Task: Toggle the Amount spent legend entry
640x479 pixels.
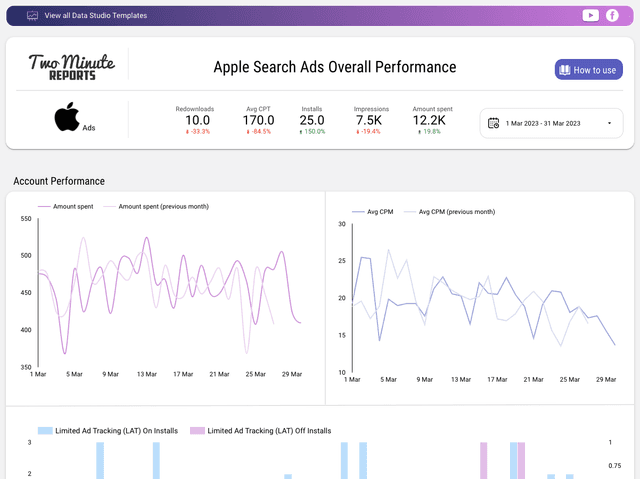Action: coord(66,206)
